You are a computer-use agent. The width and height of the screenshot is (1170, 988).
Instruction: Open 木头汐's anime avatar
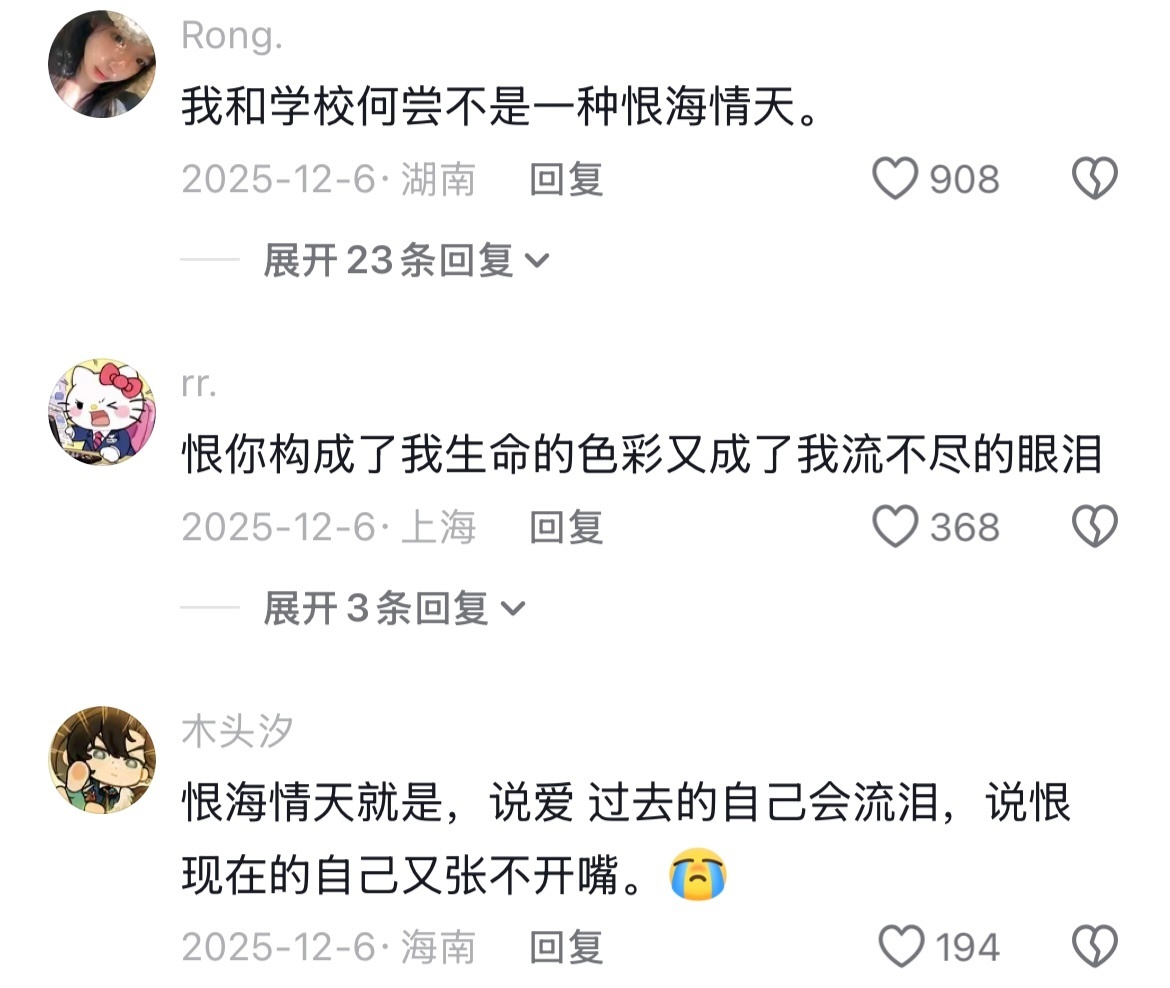tap(102, 760)
